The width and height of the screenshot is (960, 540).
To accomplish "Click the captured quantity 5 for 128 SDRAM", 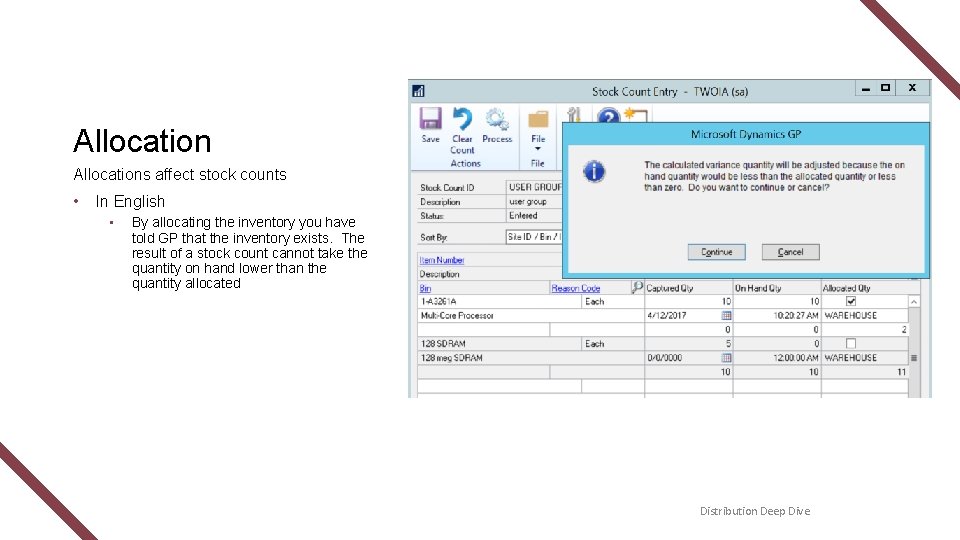I will pyautogui.click(x=689, y=343).
